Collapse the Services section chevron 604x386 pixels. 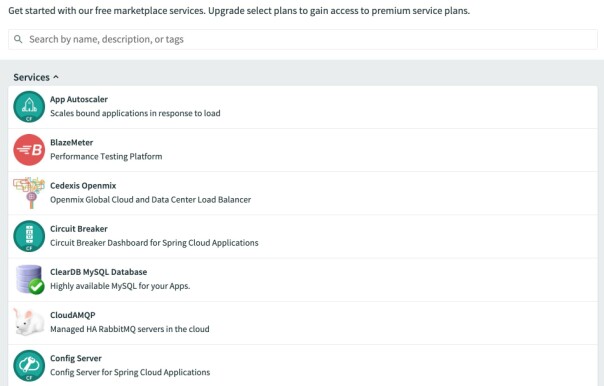56,77
